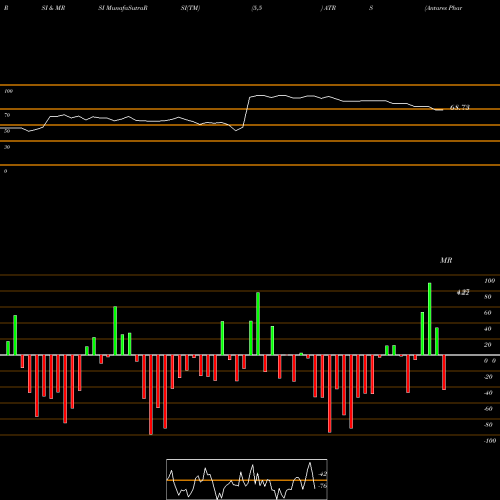Image resolution: width=500 pixels, height=500 pixels.
Task: Click the -20 label on MR axis
Action: click(488, 377)
